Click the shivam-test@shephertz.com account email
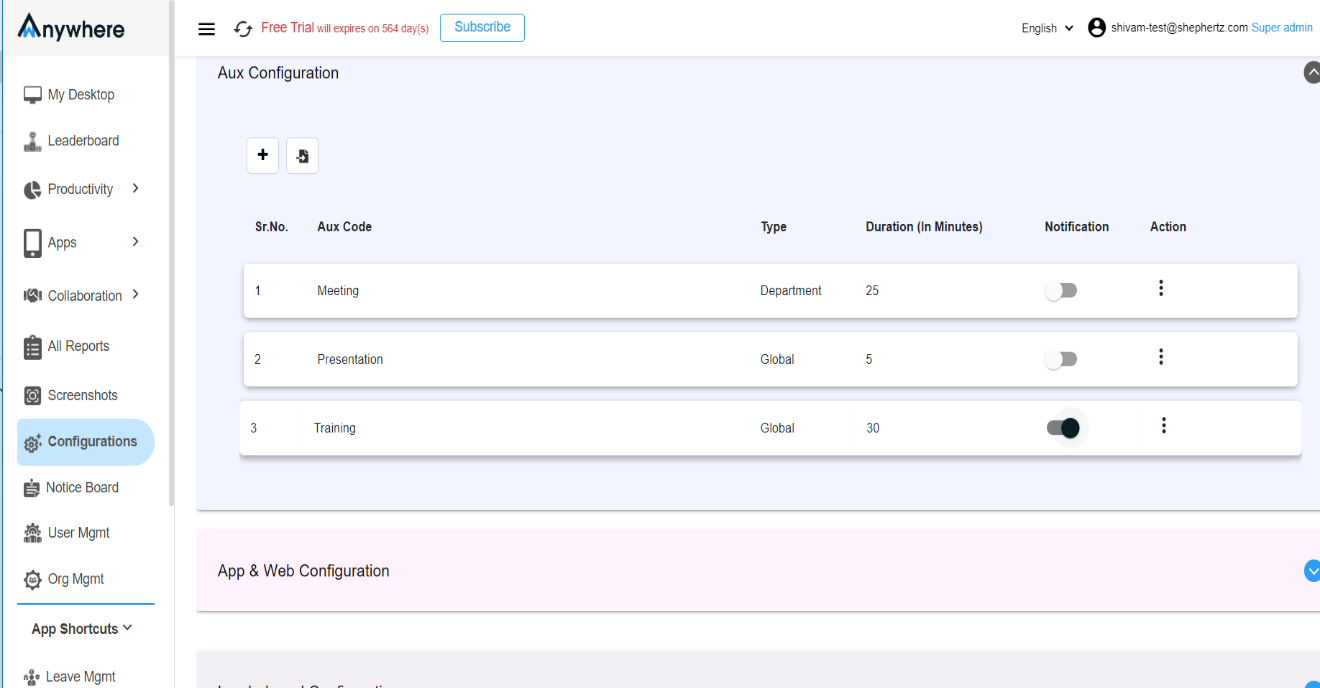The width and height of the screenshot is (1320, 688). (1179, 28)
